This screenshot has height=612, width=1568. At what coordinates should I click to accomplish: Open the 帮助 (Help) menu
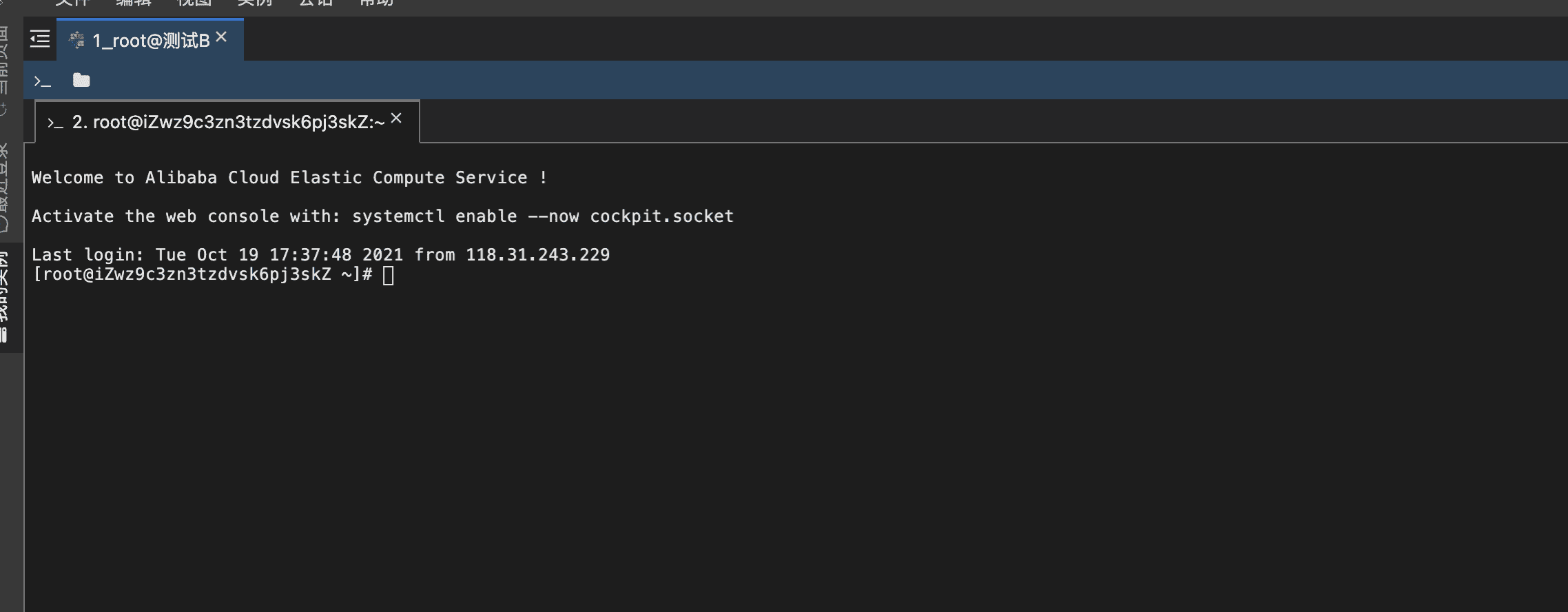point(376,3)
